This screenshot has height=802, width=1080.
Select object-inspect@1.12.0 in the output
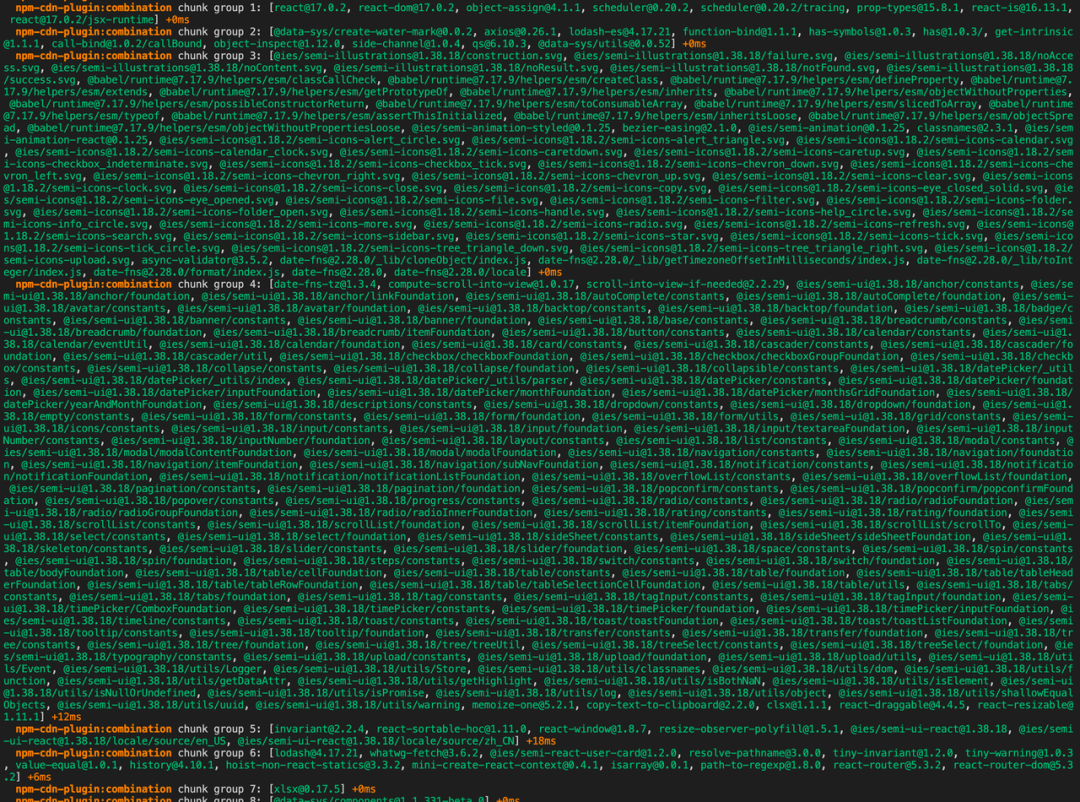273,43
